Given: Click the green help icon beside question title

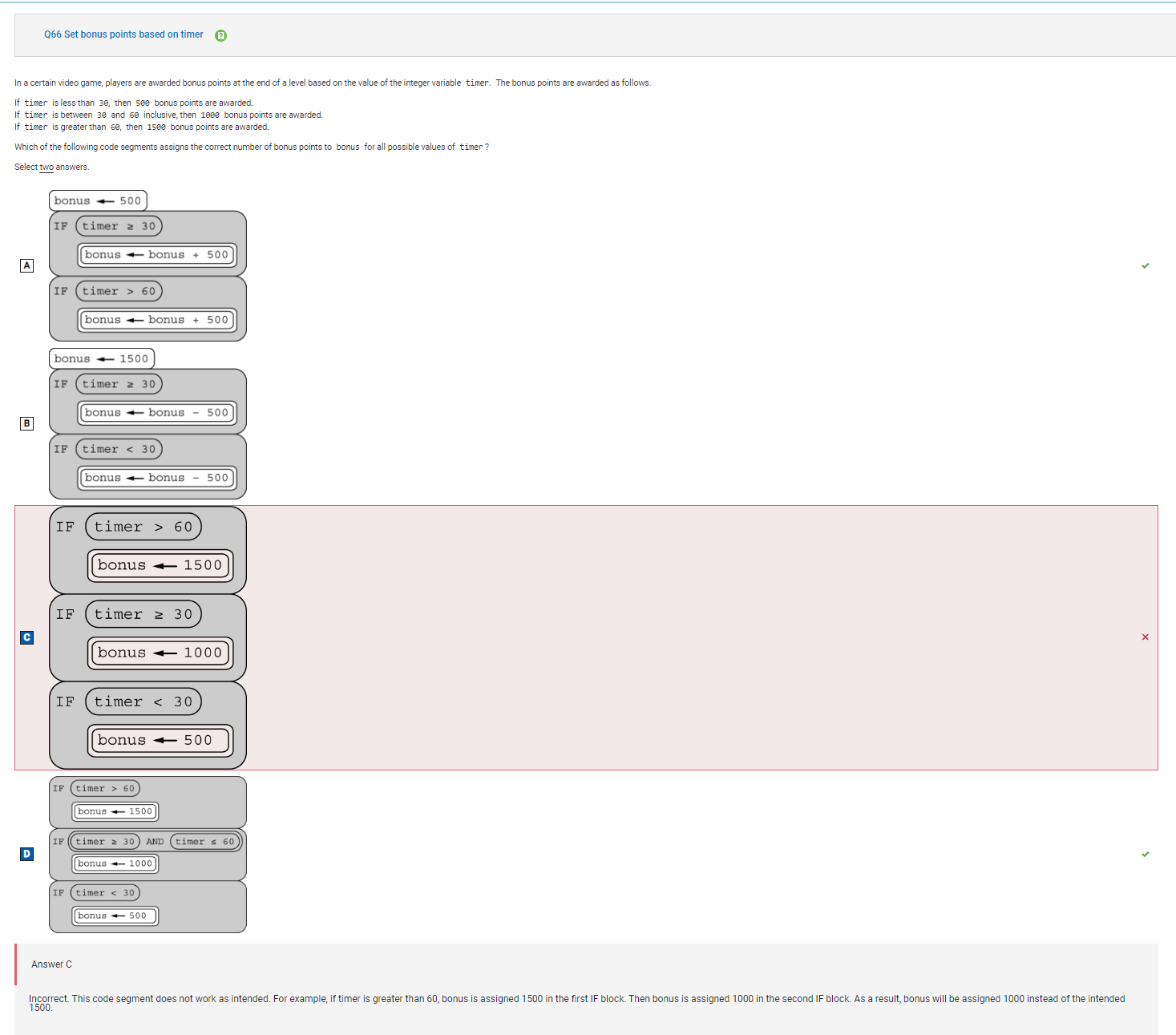Looking at the screenshot, I should 221,35.
